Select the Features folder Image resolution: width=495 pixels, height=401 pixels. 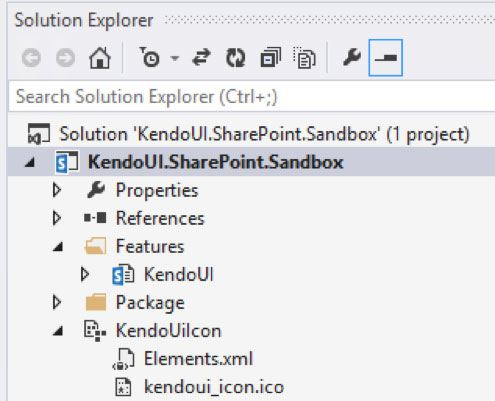tap(150, 246)
